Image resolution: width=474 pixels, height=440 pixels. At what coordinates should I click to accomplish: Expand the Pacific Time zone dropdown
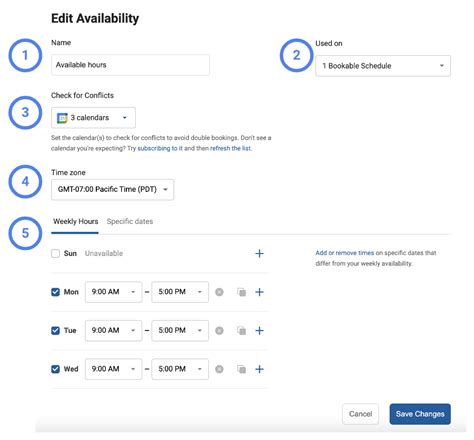112,190
